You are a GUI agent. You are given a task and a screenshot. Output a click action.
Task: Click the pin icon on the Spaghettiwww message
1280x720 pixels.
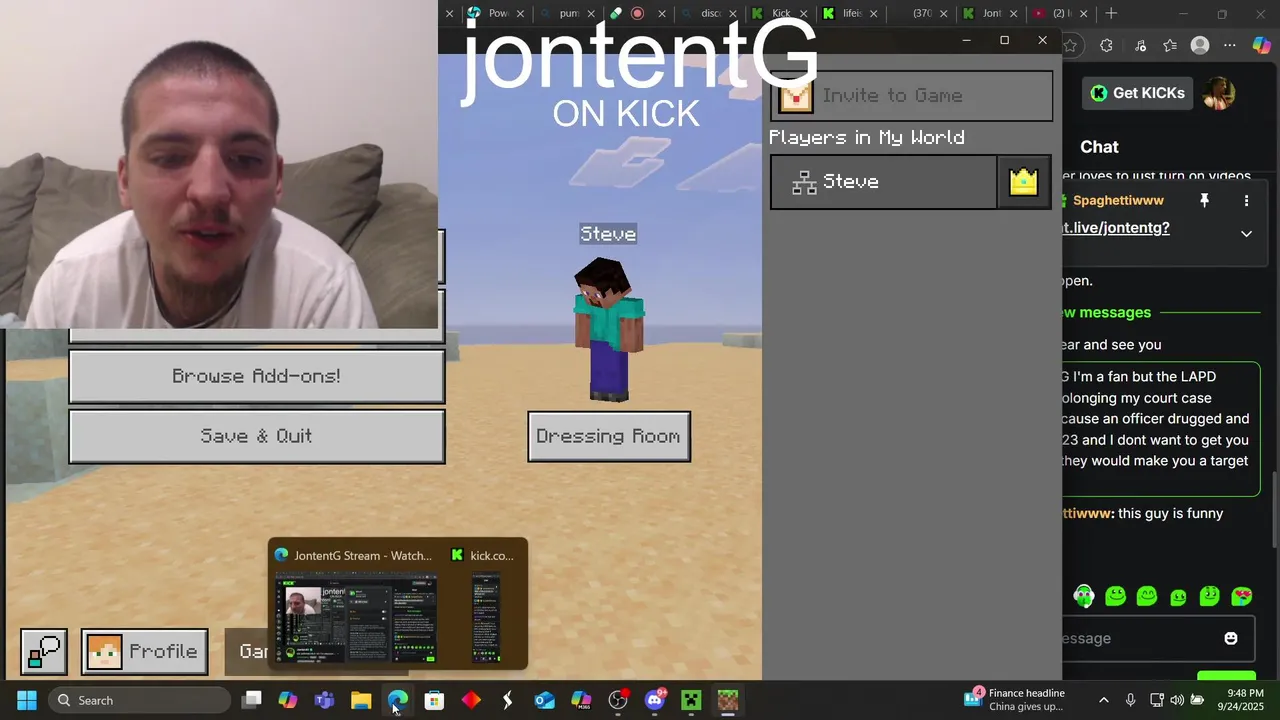pos(1204,201)
